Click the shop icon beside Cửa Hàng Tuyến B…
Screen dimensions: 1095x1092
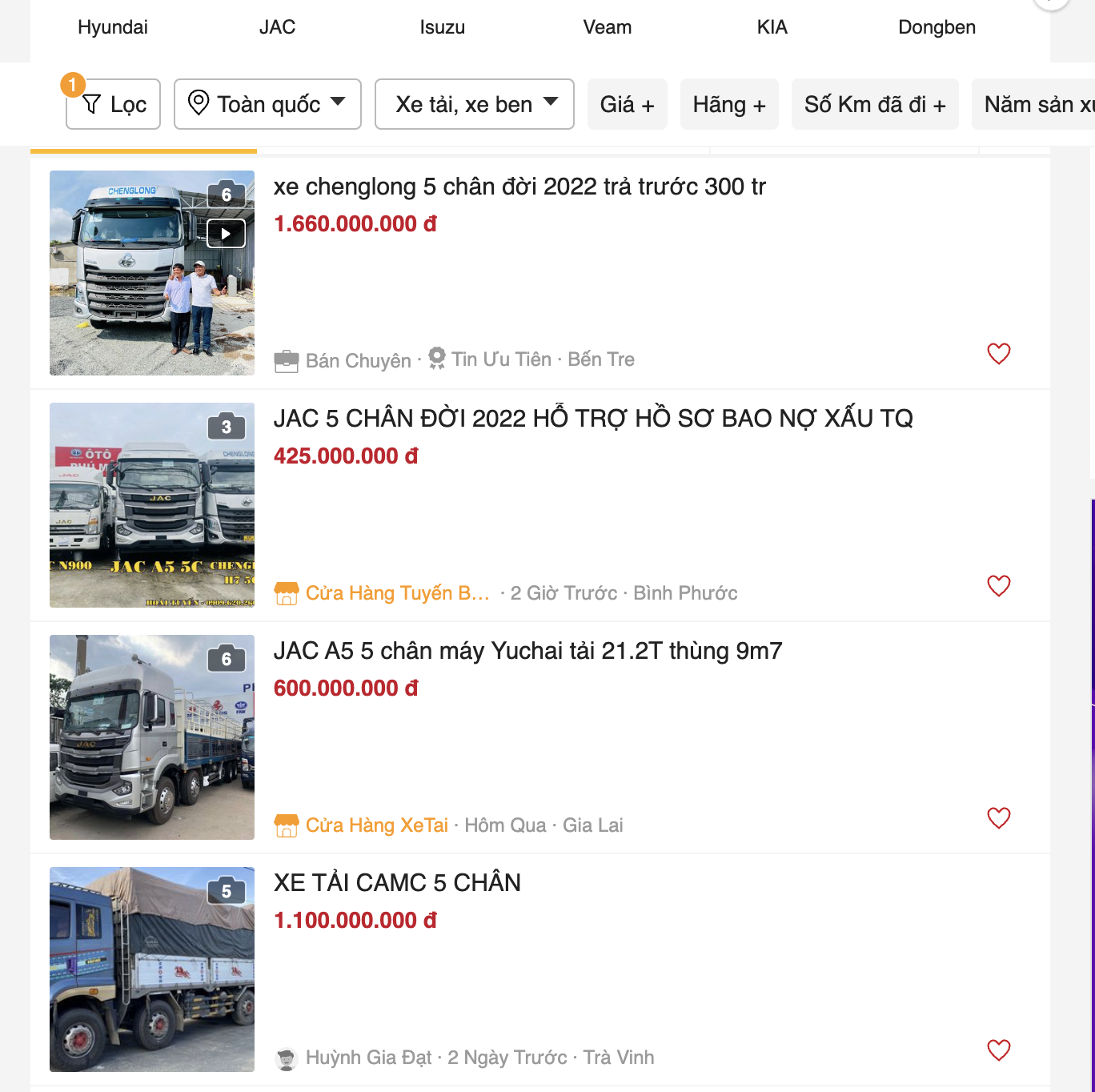point(287,593)
